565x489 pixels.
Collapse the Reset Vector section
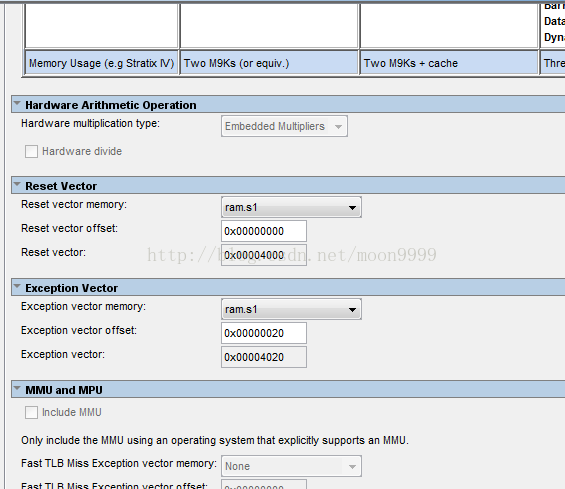[17, 185]
